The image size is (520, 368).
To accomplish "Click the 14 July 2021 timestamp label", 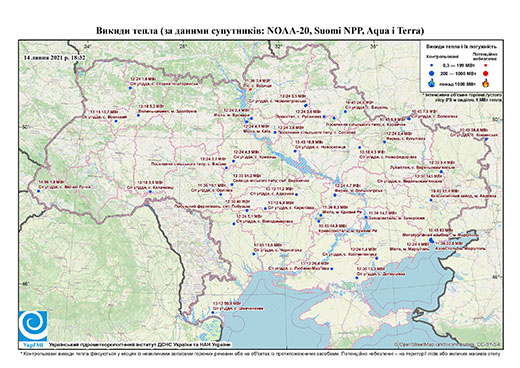I will 54,57.
